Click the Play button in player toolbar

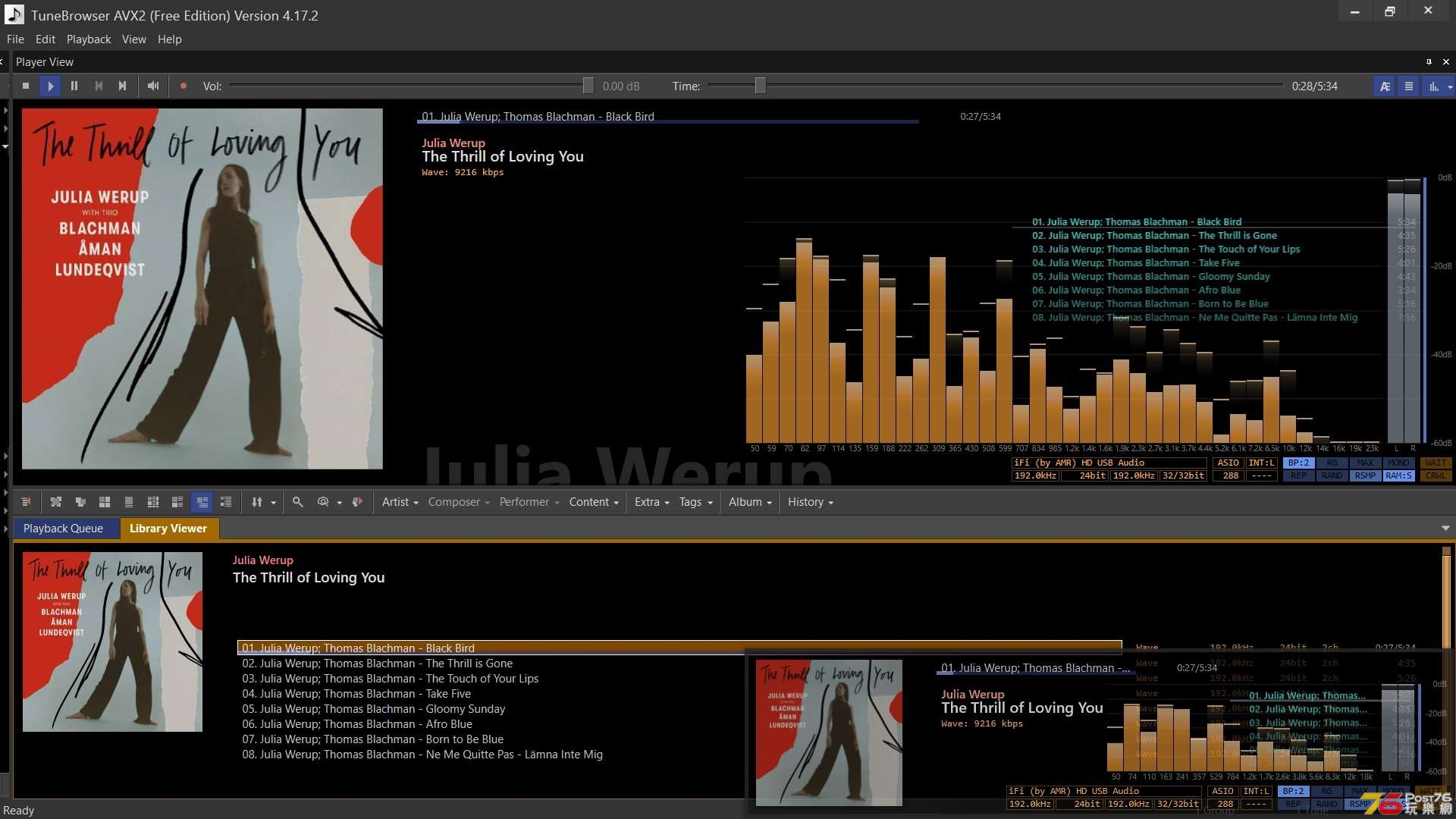[x=50, y=86]
